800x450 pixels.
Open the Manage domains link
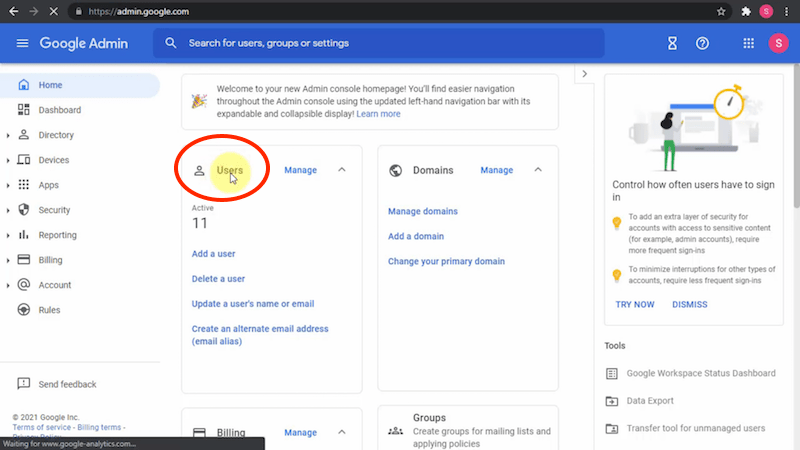(422, 211)
